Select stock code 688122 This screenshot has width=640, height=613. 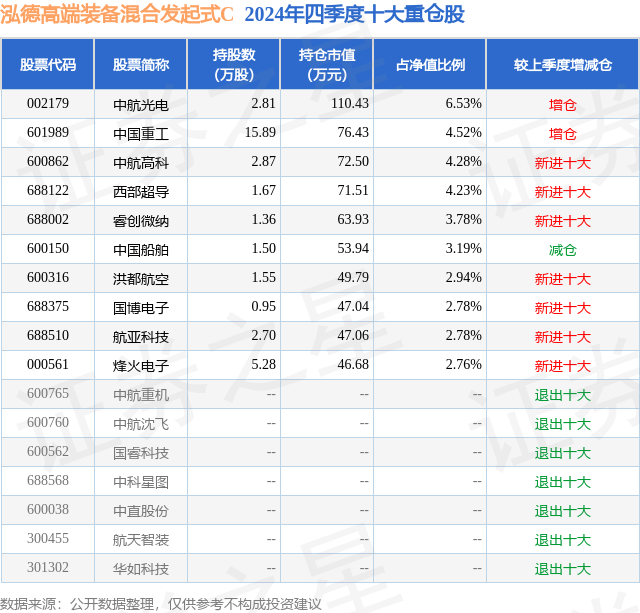tap(48, 191)
